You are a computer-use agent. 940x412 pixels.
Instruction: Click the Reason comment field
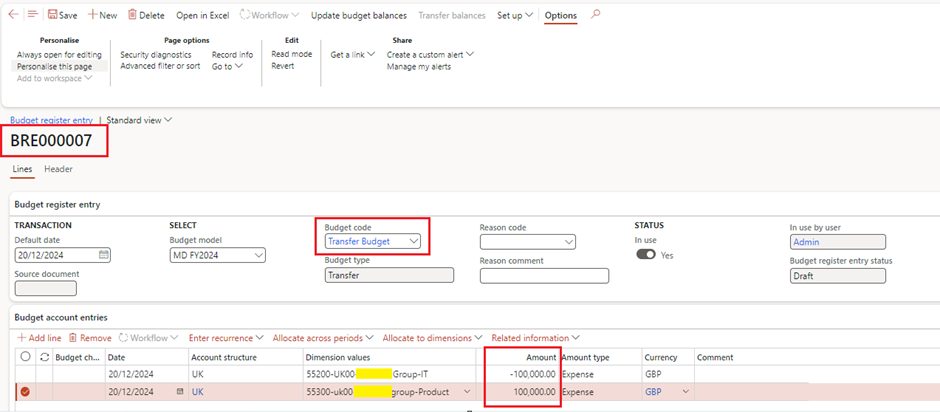click(x=544, y=276)
